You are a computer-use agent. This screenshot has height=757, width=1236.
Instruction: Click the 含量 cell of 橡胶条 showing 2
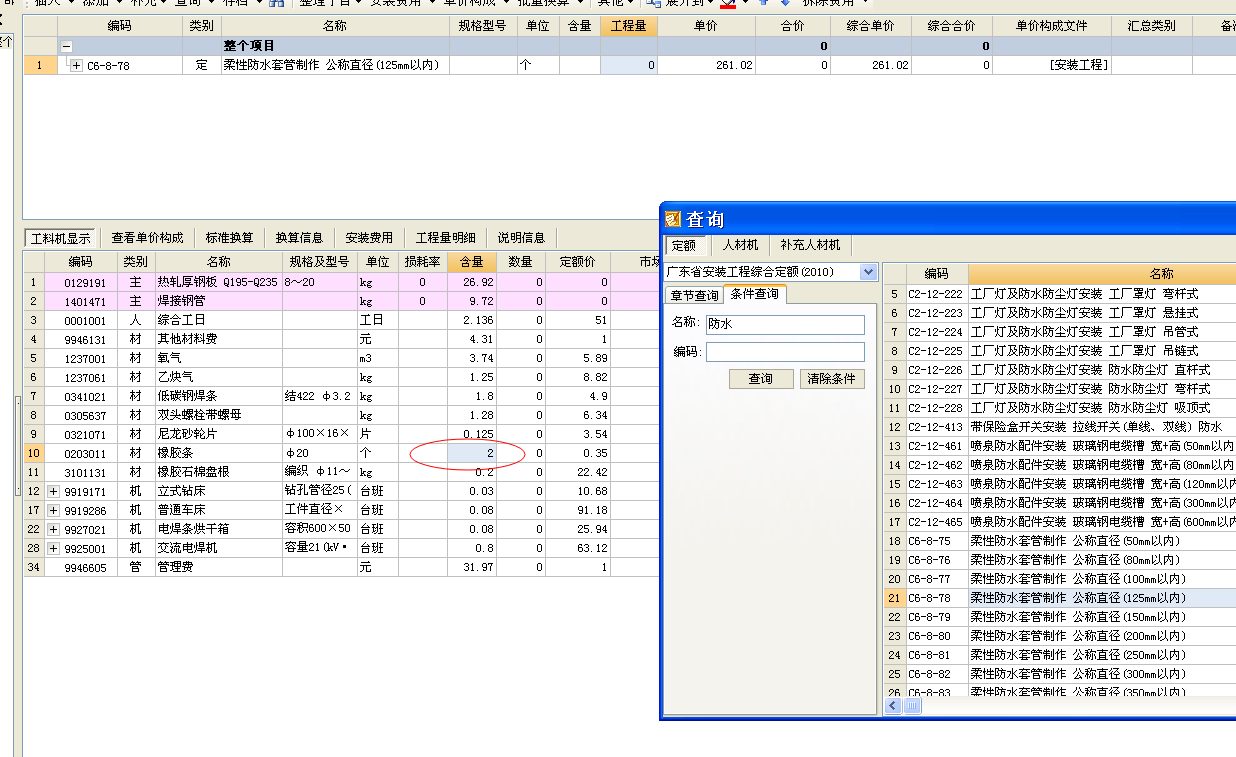coord(471,453)
